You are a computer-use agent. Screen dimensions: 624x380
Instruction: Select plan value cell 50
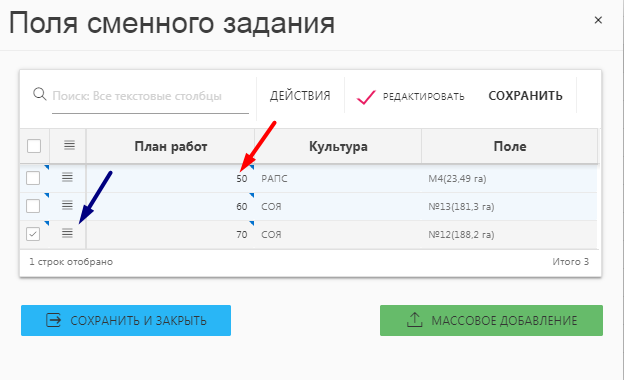tap(170, 179)
